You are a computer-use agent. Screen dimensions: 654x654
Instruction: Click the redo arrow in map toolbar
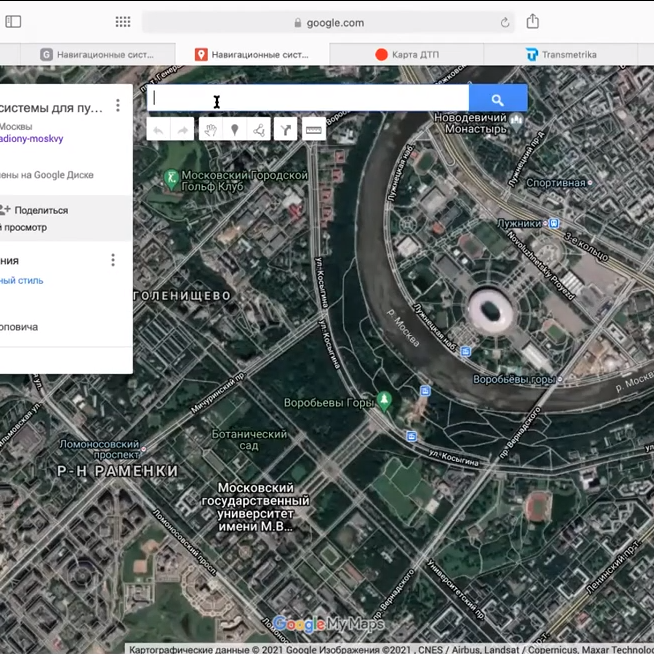[183, 130]
